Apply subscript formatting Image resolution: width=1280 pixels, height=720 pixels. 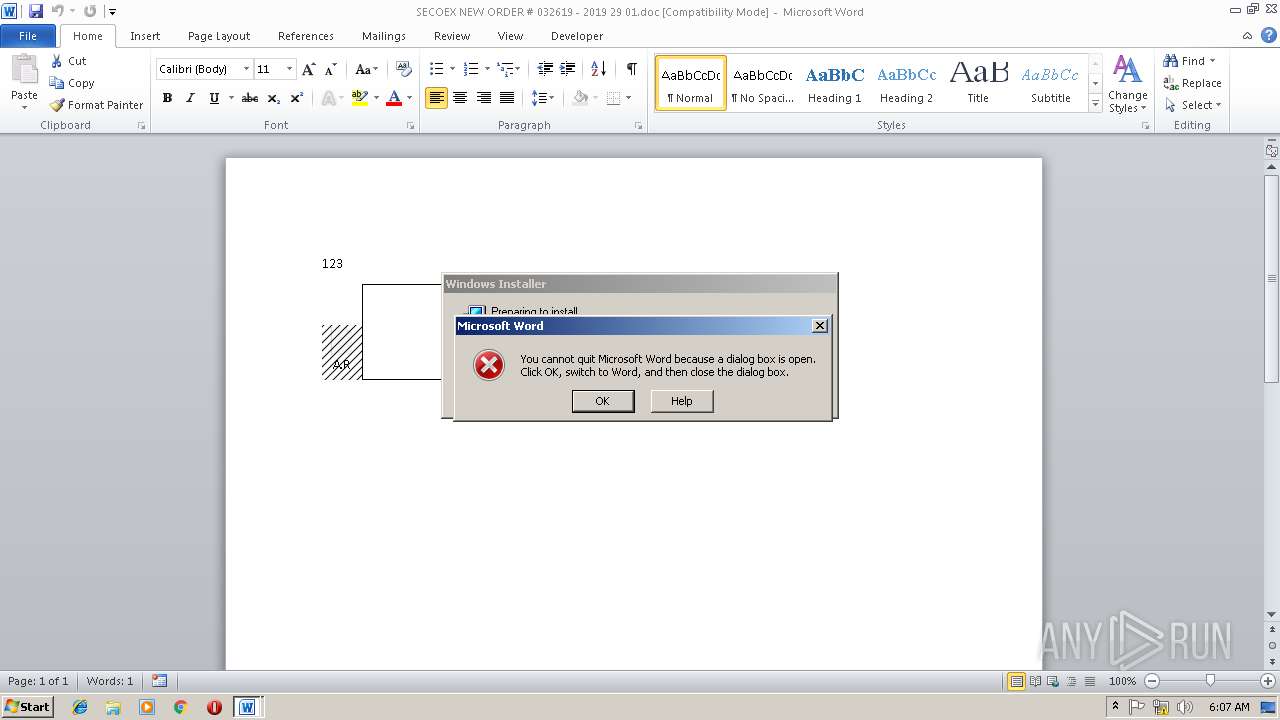click(x=274, y=98)
